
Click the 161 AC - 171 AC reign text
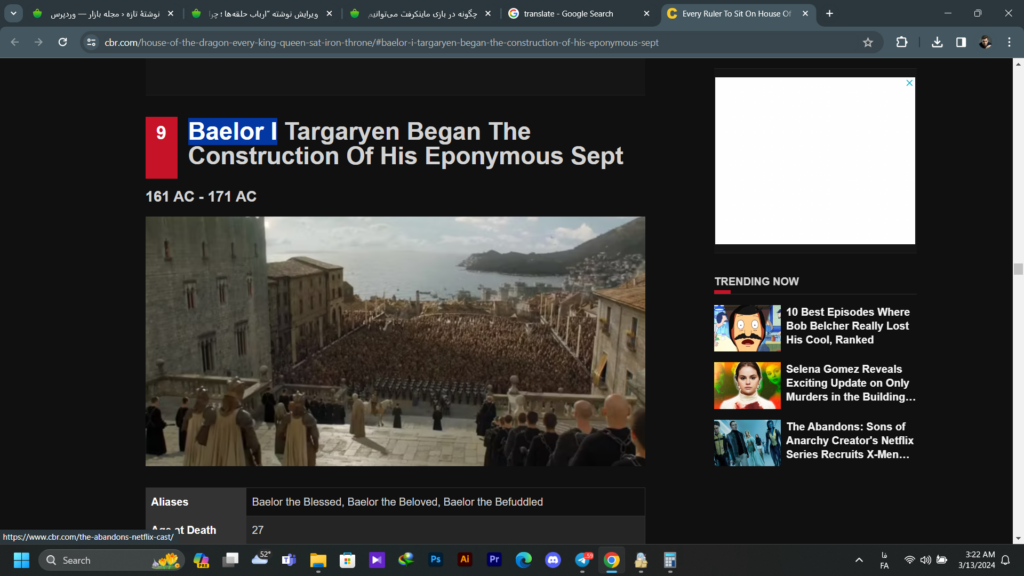[201, 197]
